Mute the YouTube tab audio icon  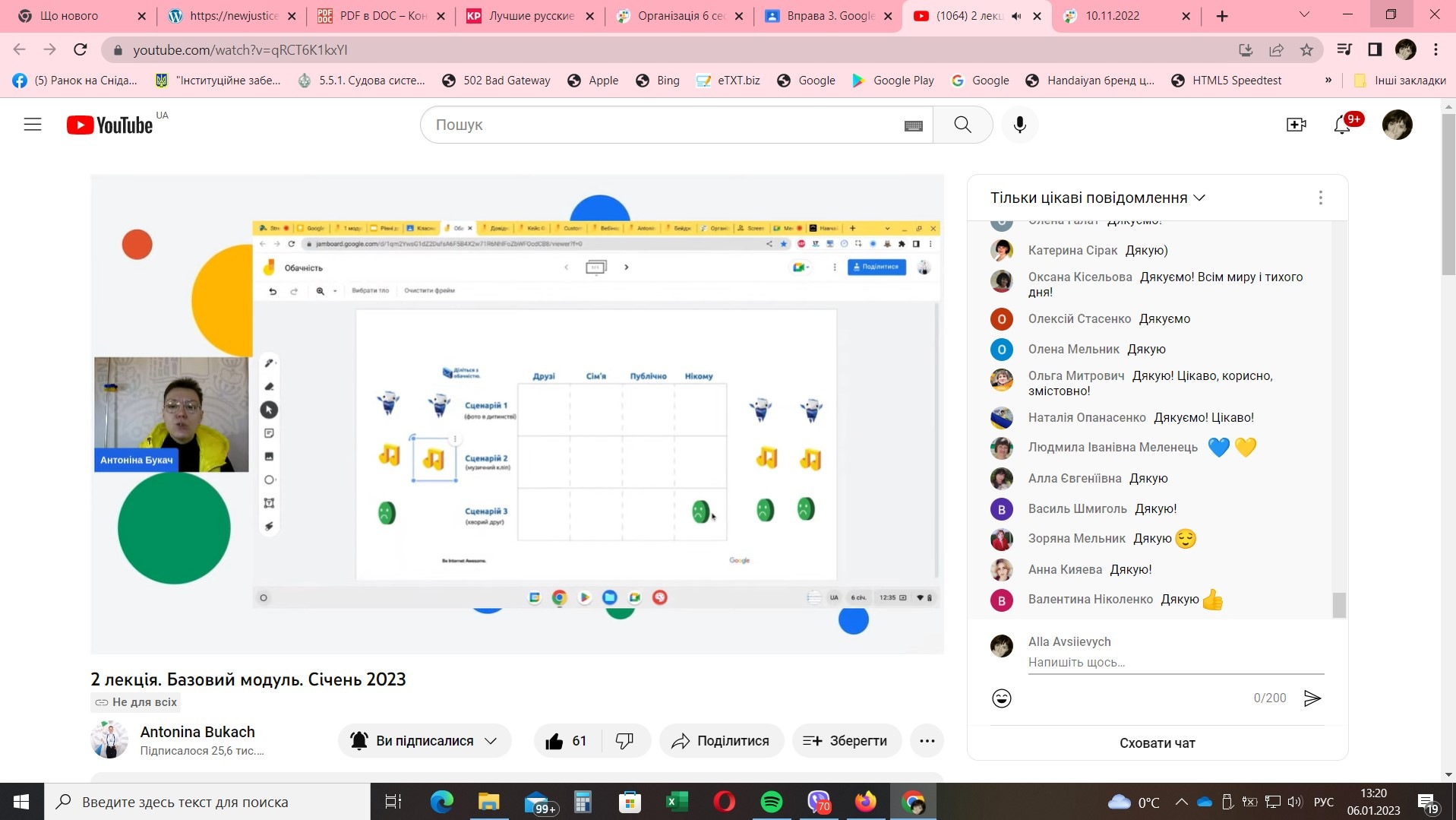pyautogui.click(x=1016, y=16)
